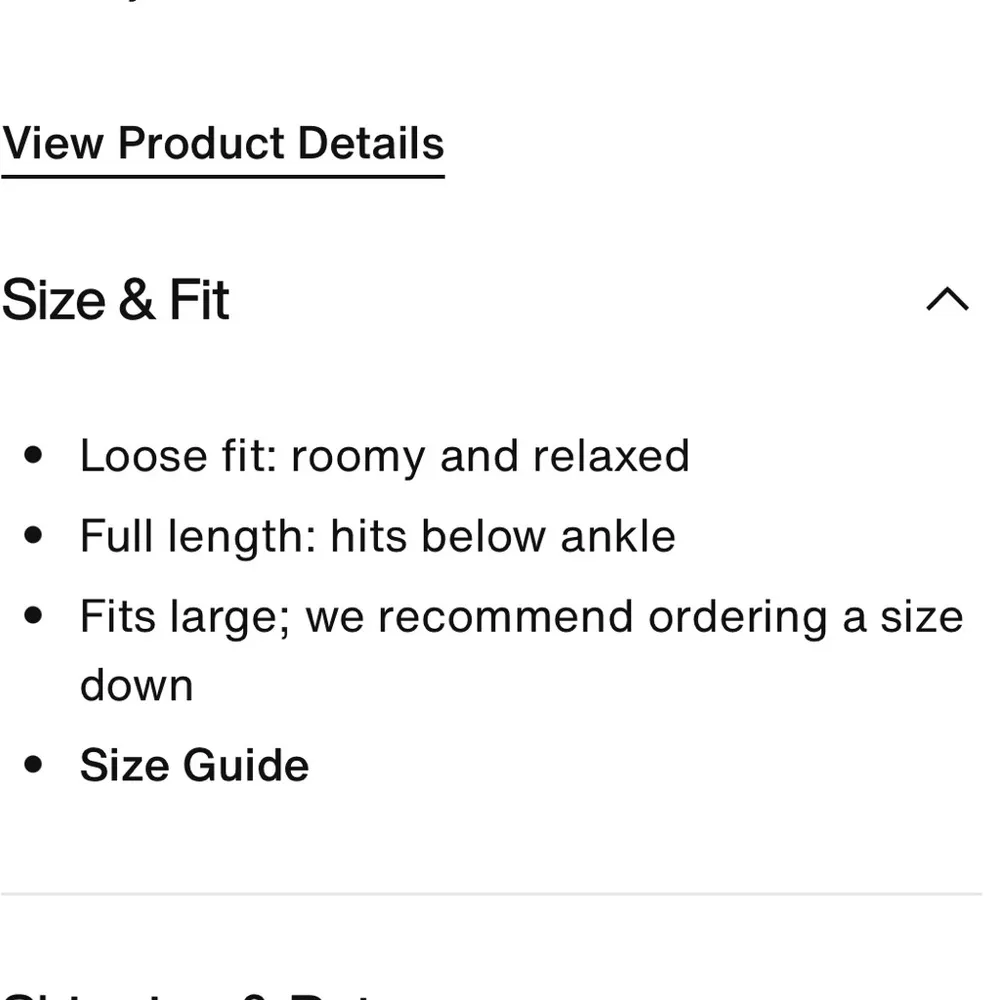1000x1000 pixels.
Task: Click the ampersand in Size & Fit
Action: pos(136,300)
